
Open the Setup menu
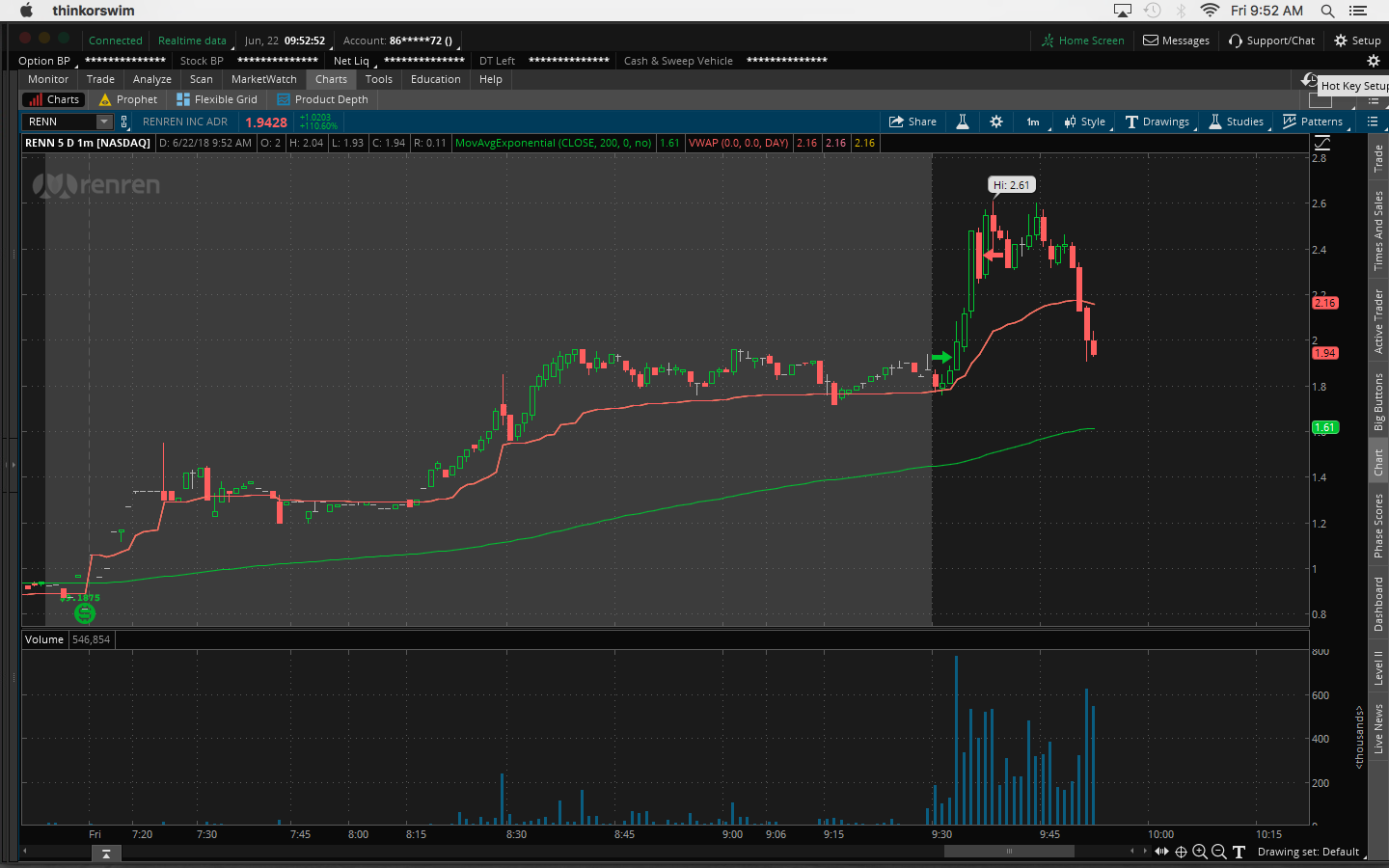[x=1357, y=41]
